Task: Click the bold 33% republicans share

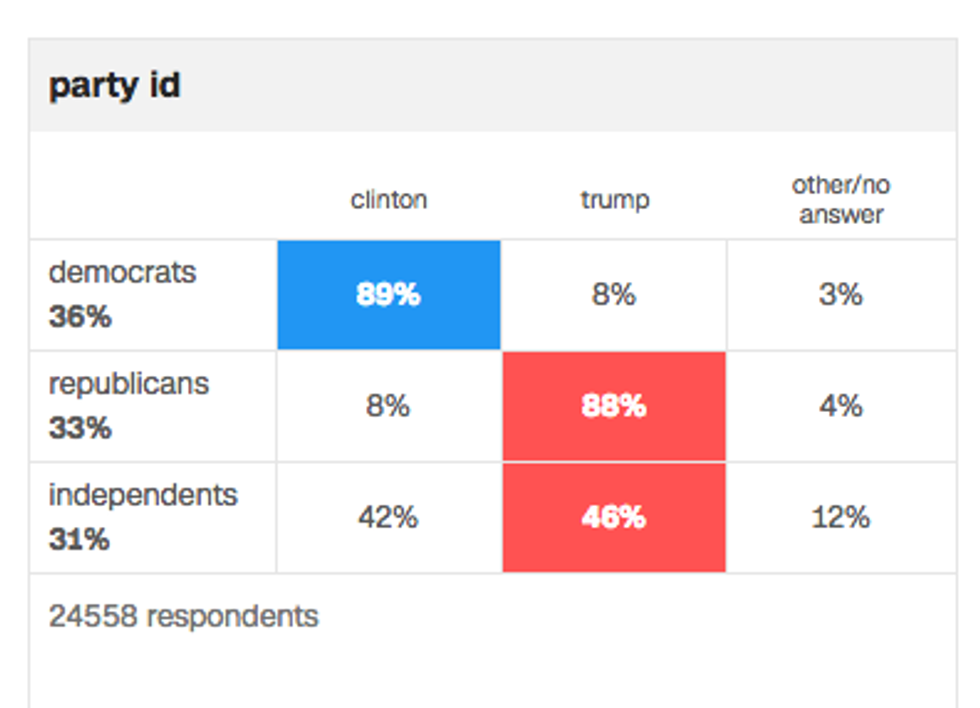Action: coord(79,428)
